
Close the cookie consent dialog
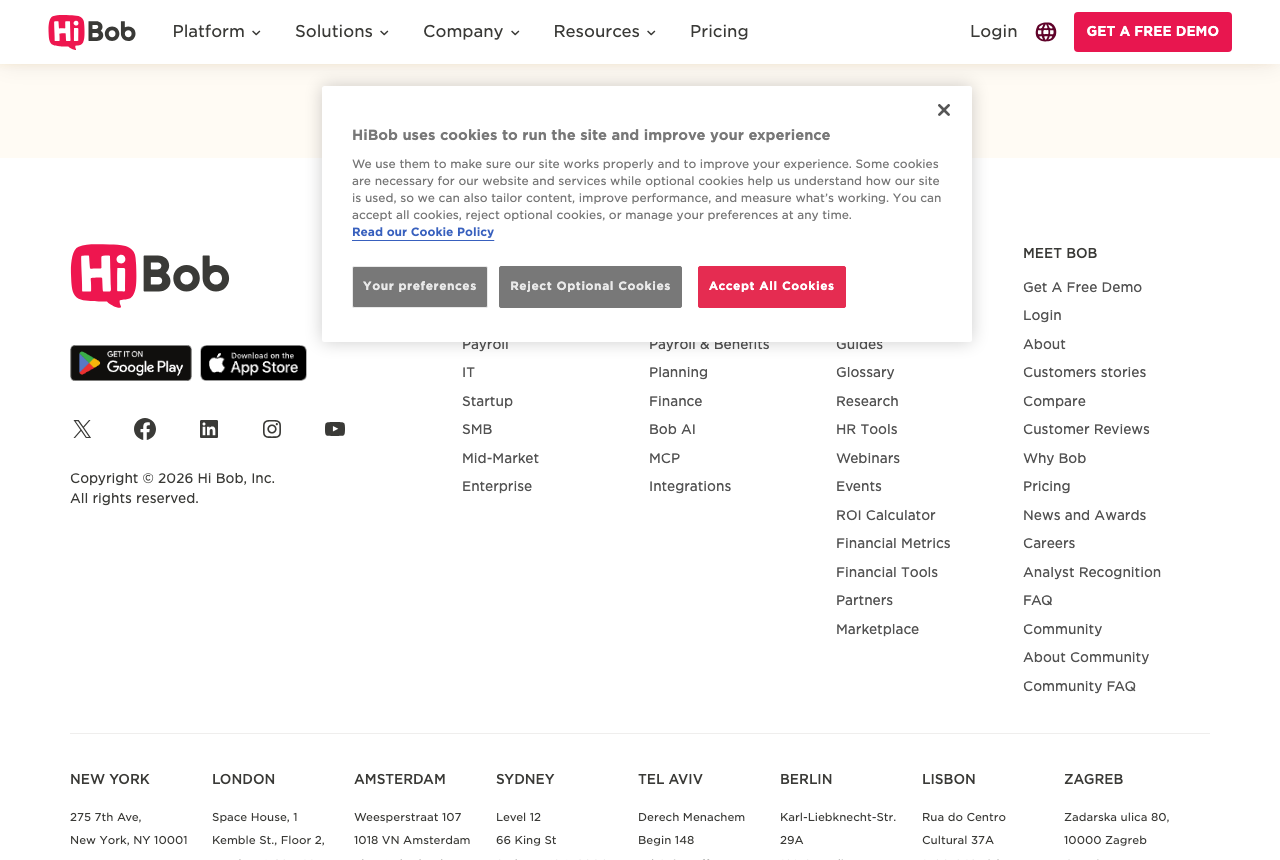(x=944, y=110)
